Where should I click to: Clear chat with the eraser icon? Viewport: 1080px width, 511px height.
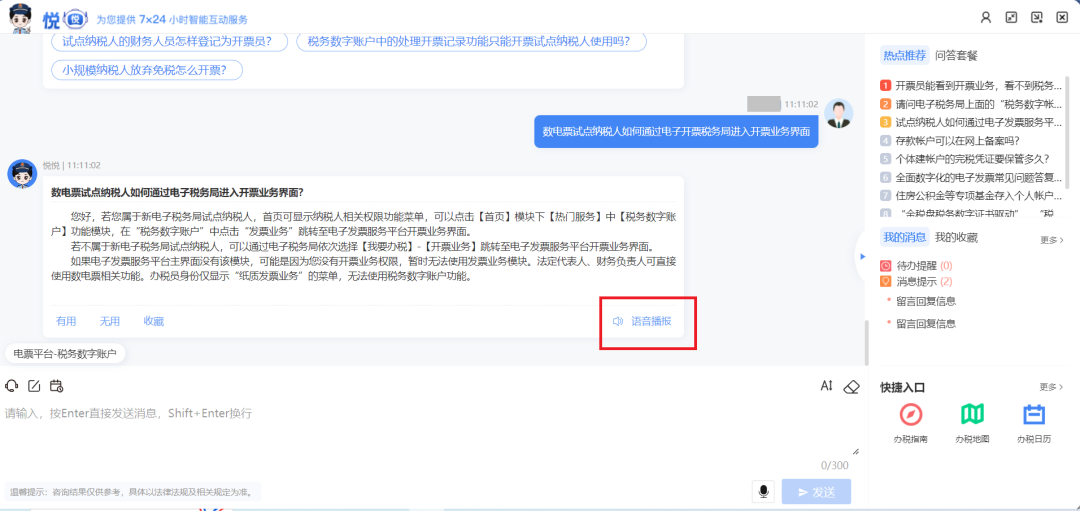pyautogui.click(x=851, y=386)
